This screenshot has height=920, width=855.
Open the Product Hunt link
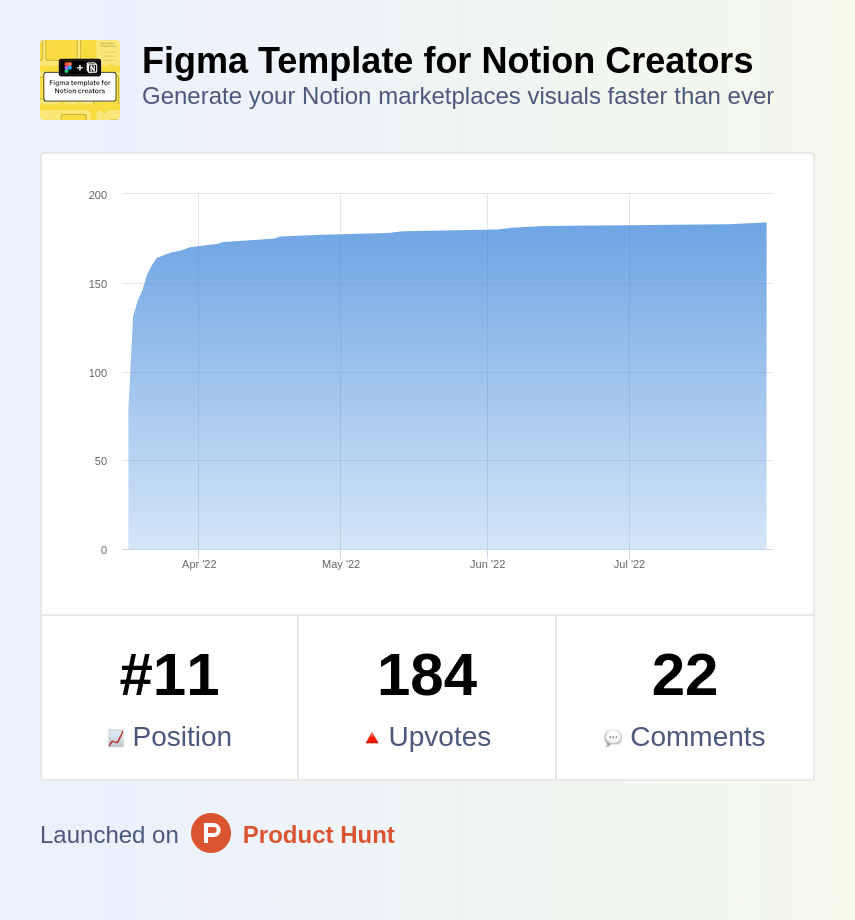[318, 835]
